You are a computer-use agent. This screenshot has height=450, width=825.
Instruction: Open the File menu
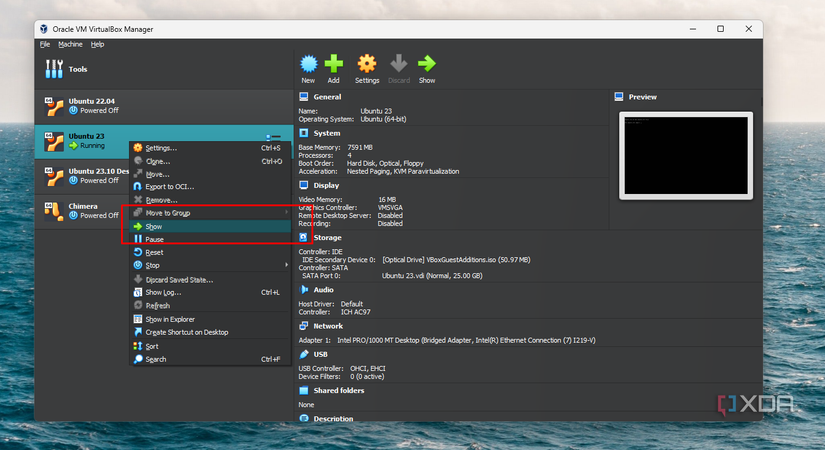coord(45,44)
